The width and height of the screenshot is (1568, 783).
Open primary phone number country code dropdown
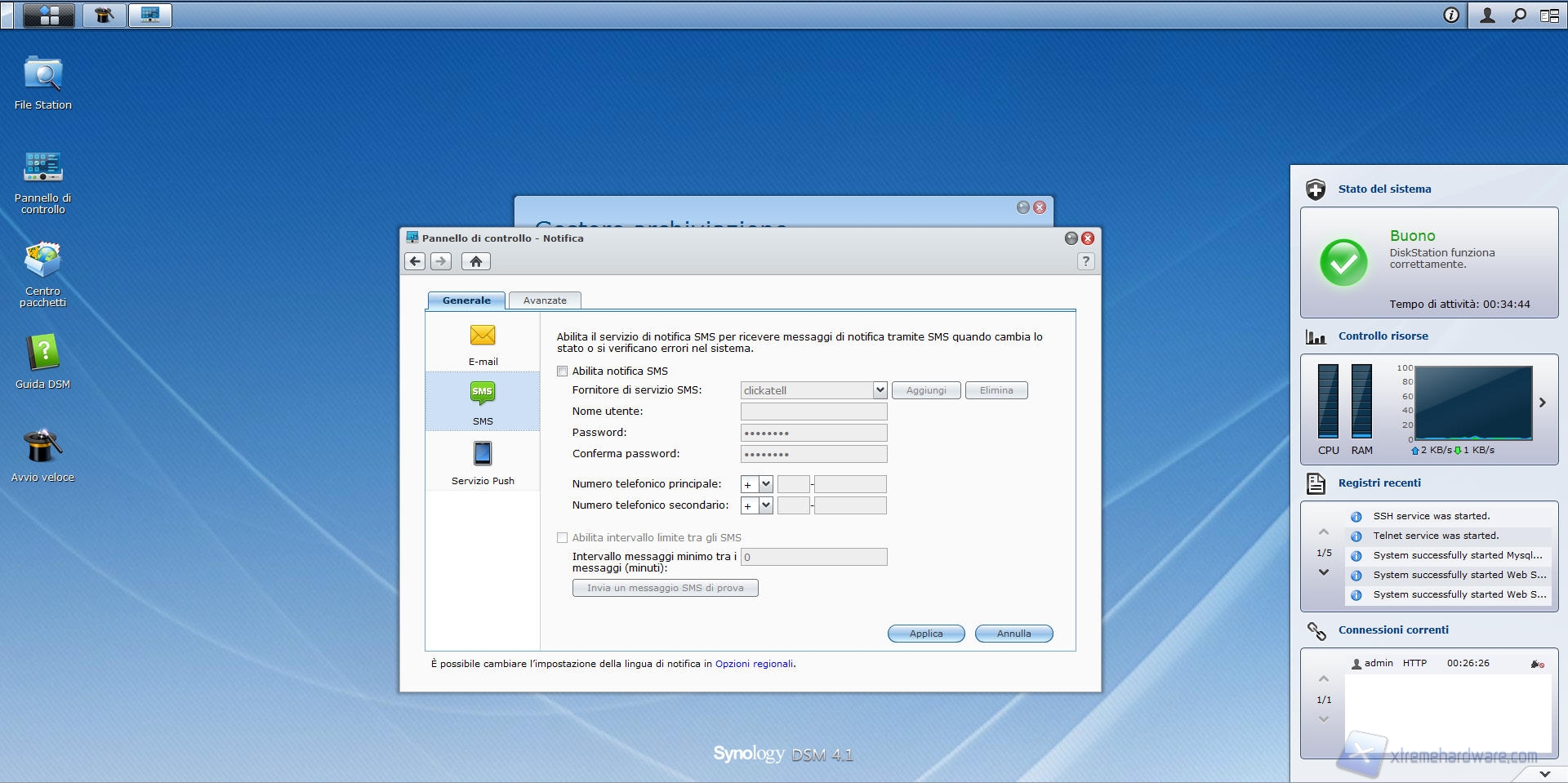[765, 484]
